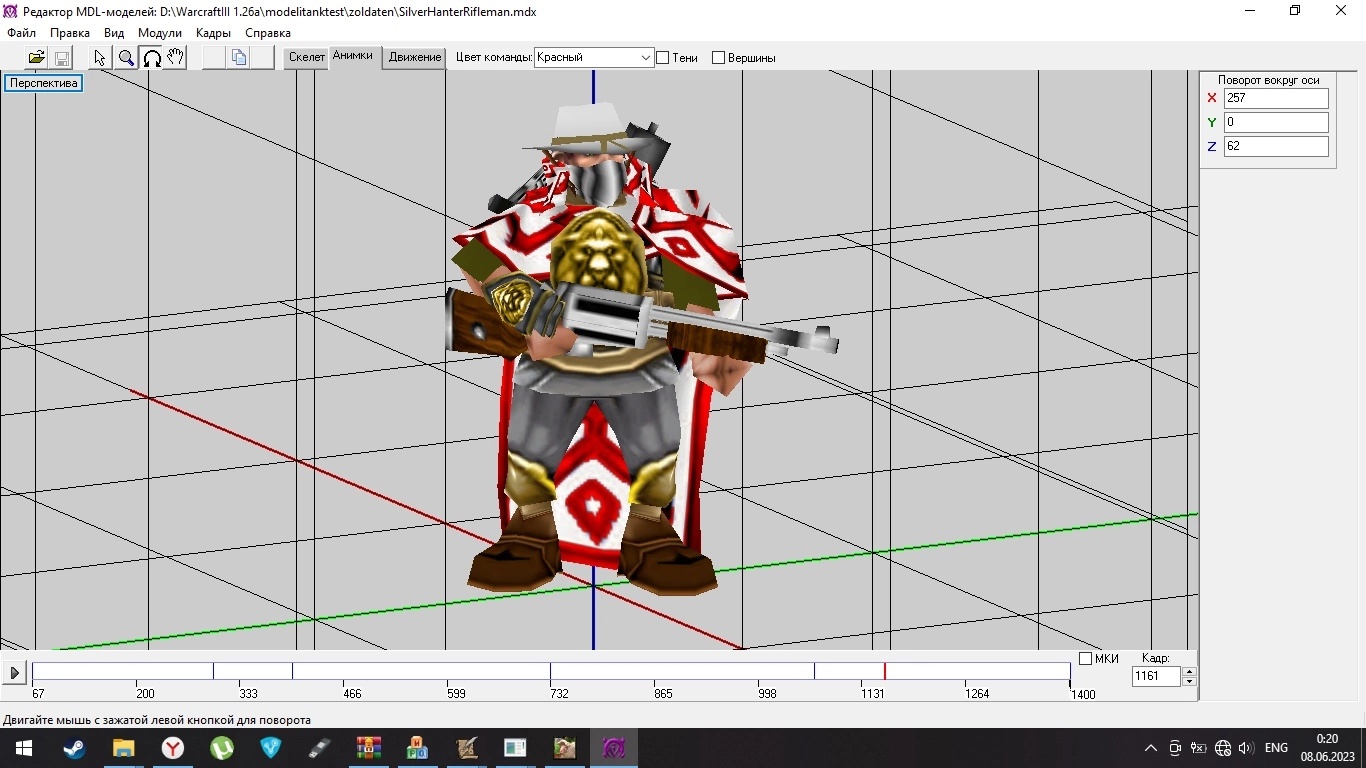The width and height of the screenshot is (1366, 768).
Task: Switch to the Анимки tab
Action: [353, 56]
